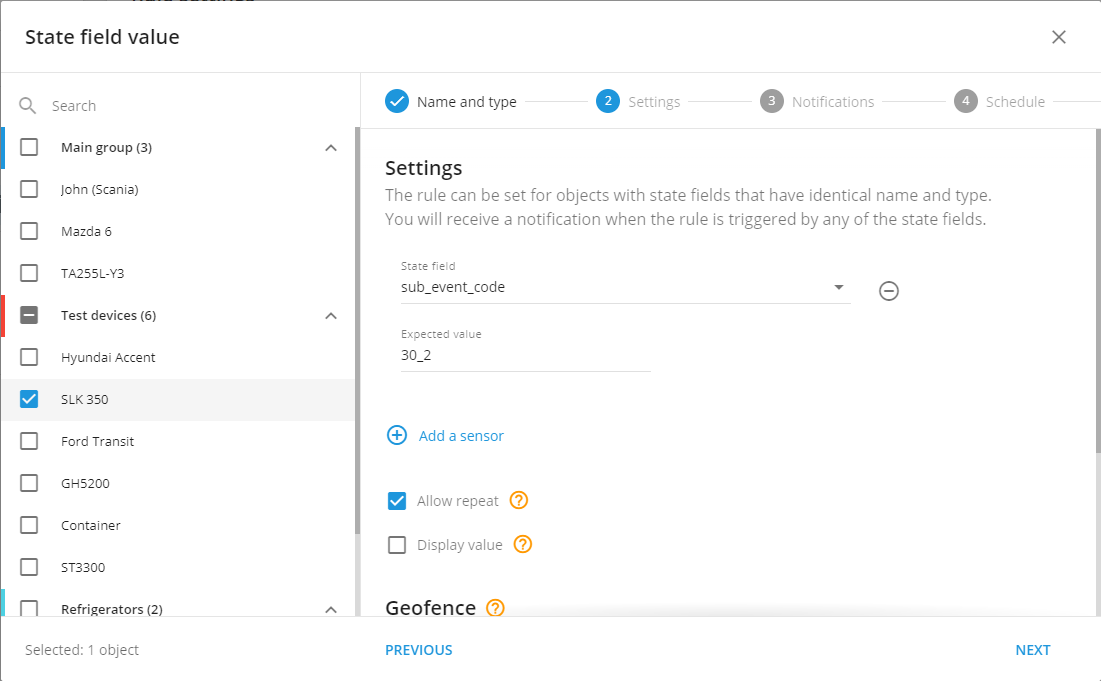Edit the Expected value field

coord(525,355)
